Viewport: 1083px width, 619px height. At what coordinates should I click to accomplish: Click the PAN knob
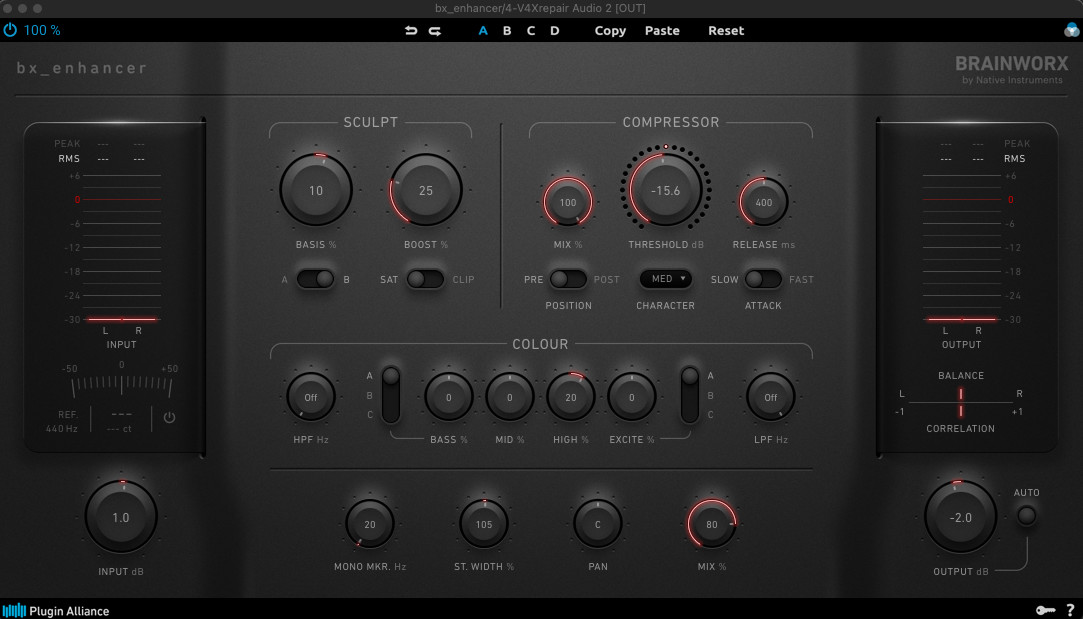[597, 524]
